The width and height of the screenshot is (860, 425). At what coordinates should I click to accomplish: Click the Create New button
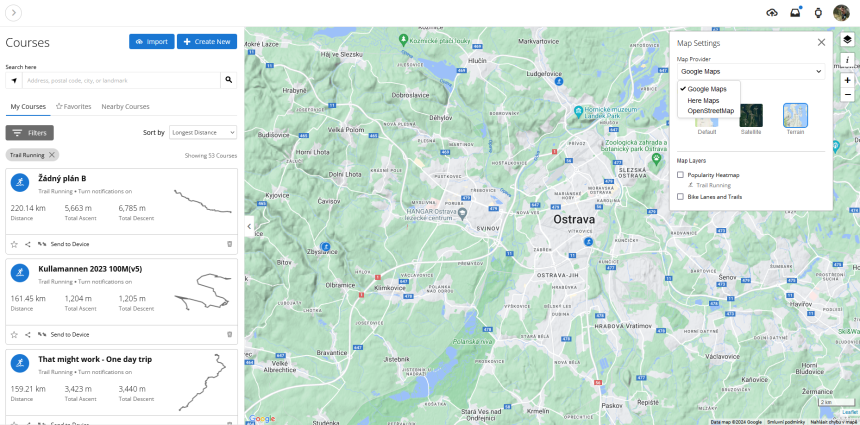click(206, 41)
